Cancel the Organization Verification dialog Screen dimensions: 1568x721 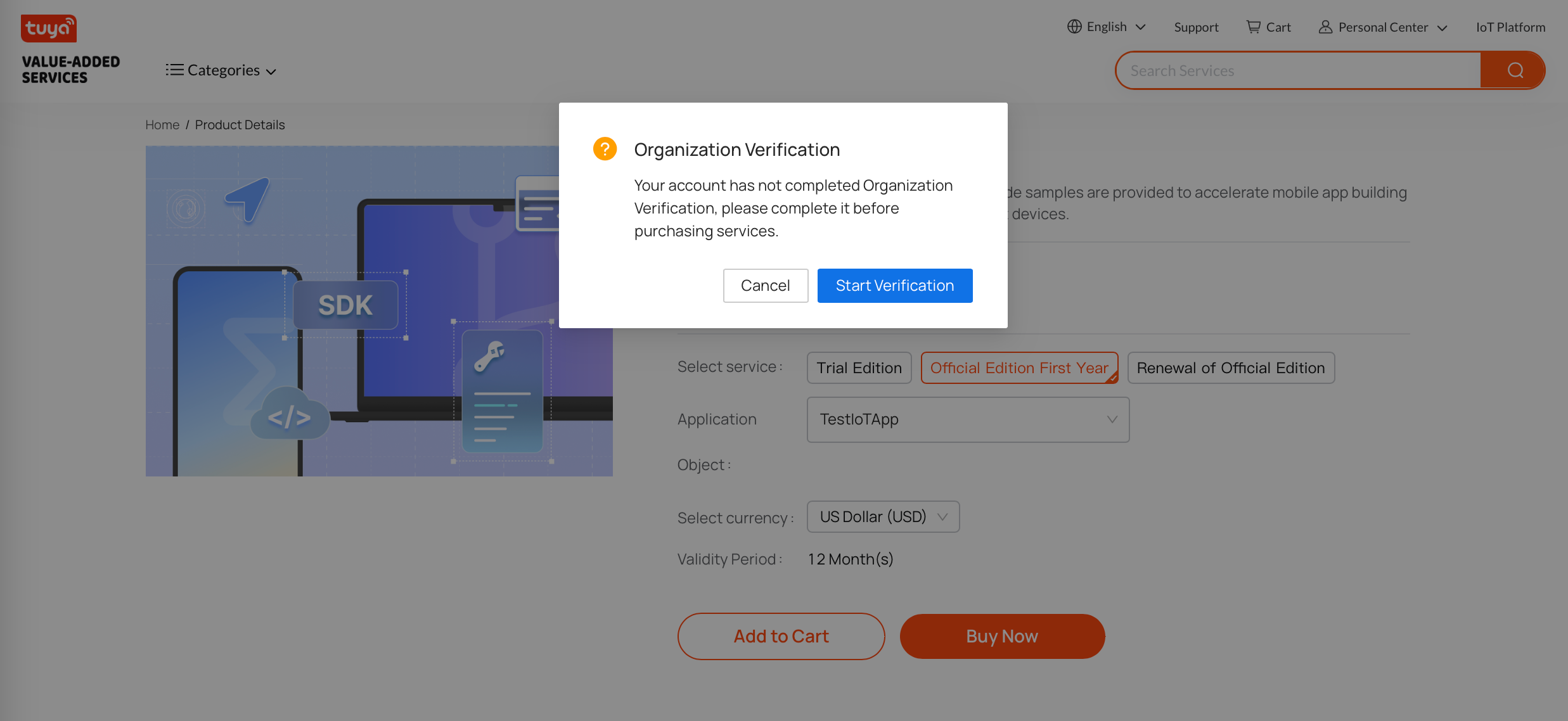pyautogui.click(x=765, y=285)
